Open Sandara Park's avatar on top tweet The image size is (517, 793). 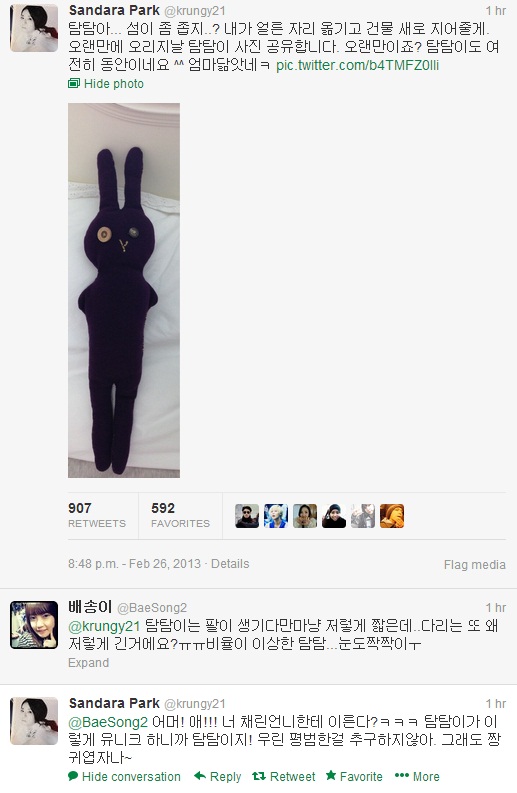34,28
